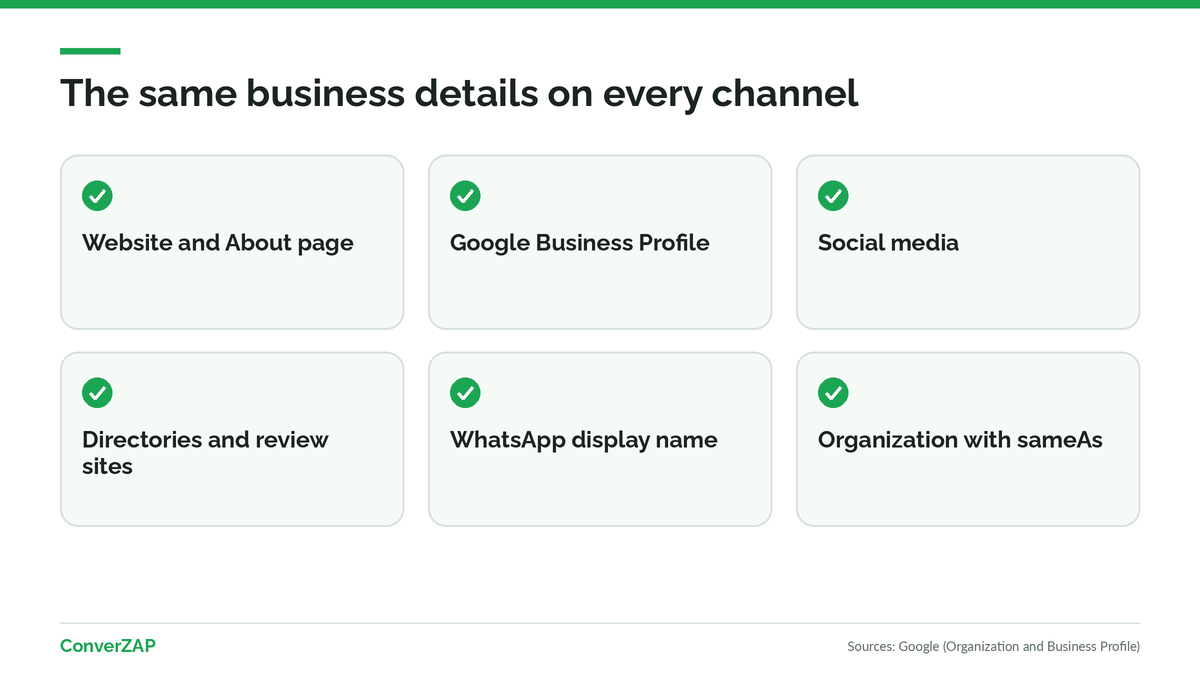1200x675 pixels.
Task: Click the slide title 'The same business details on every channel'
Action: tap(459, 93)
